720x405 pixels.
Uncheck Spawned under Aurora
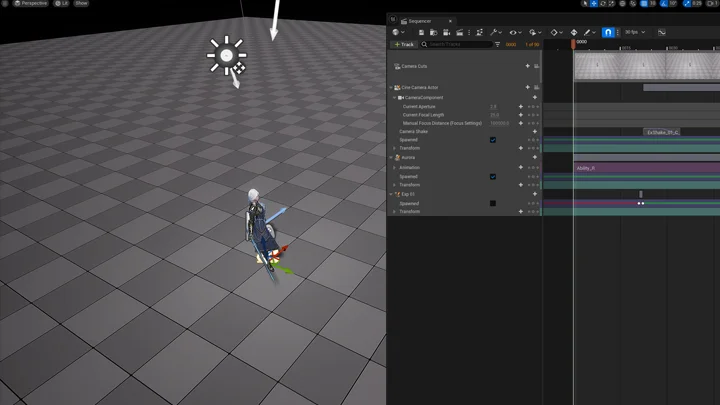tap(493, 177)
